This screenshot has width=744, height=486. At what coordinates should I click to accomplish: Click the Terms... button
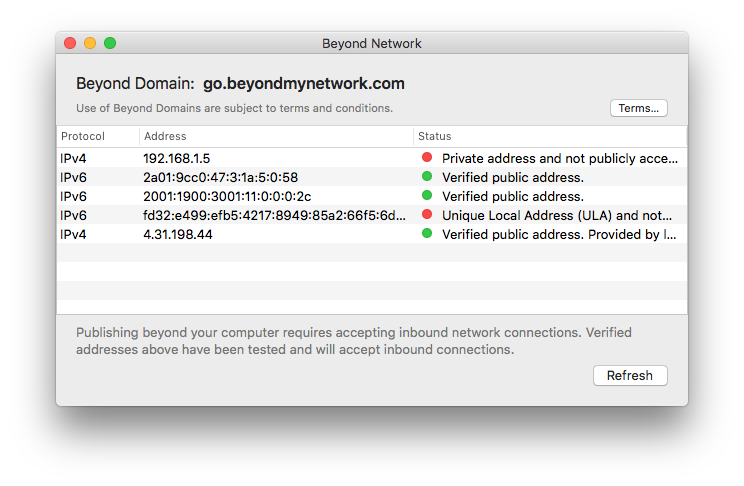(x=639, y=108)
